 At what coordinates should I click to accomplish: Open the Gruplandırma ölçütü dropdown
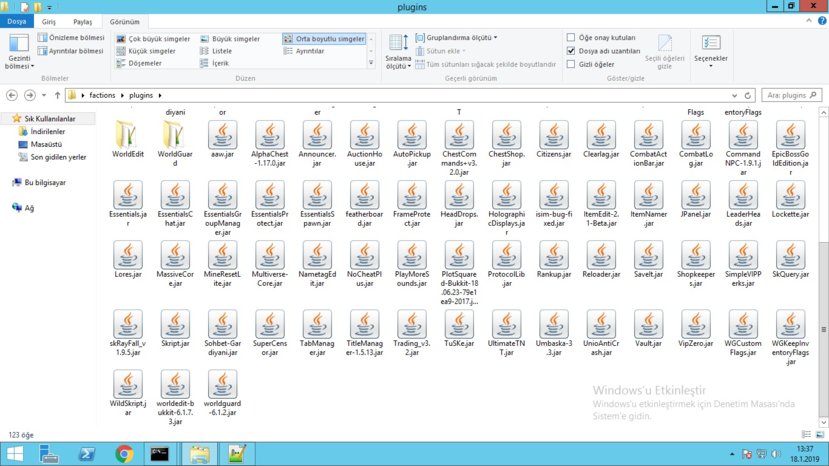[456, 38]
